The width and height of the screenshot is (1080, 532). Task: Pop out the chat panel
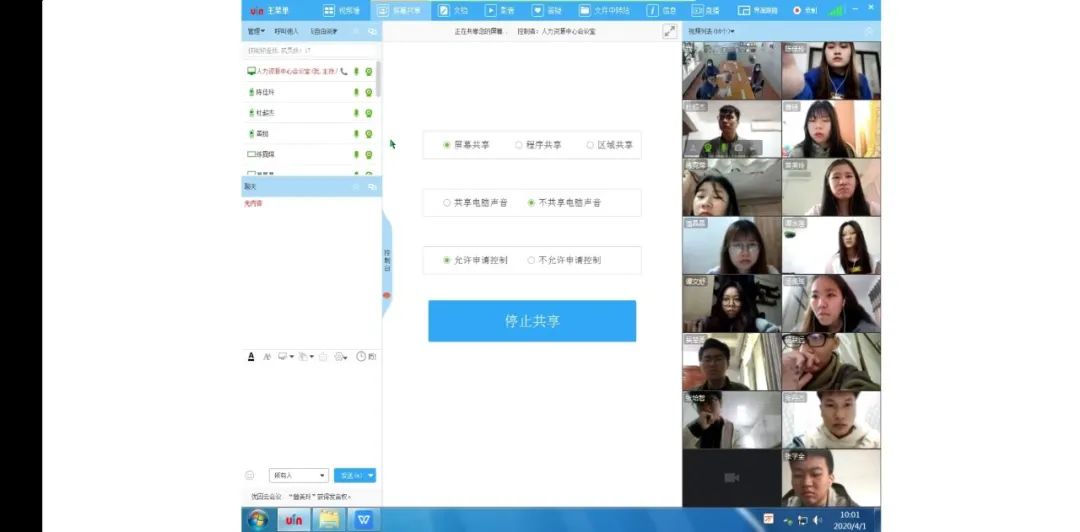click(373, 187)
